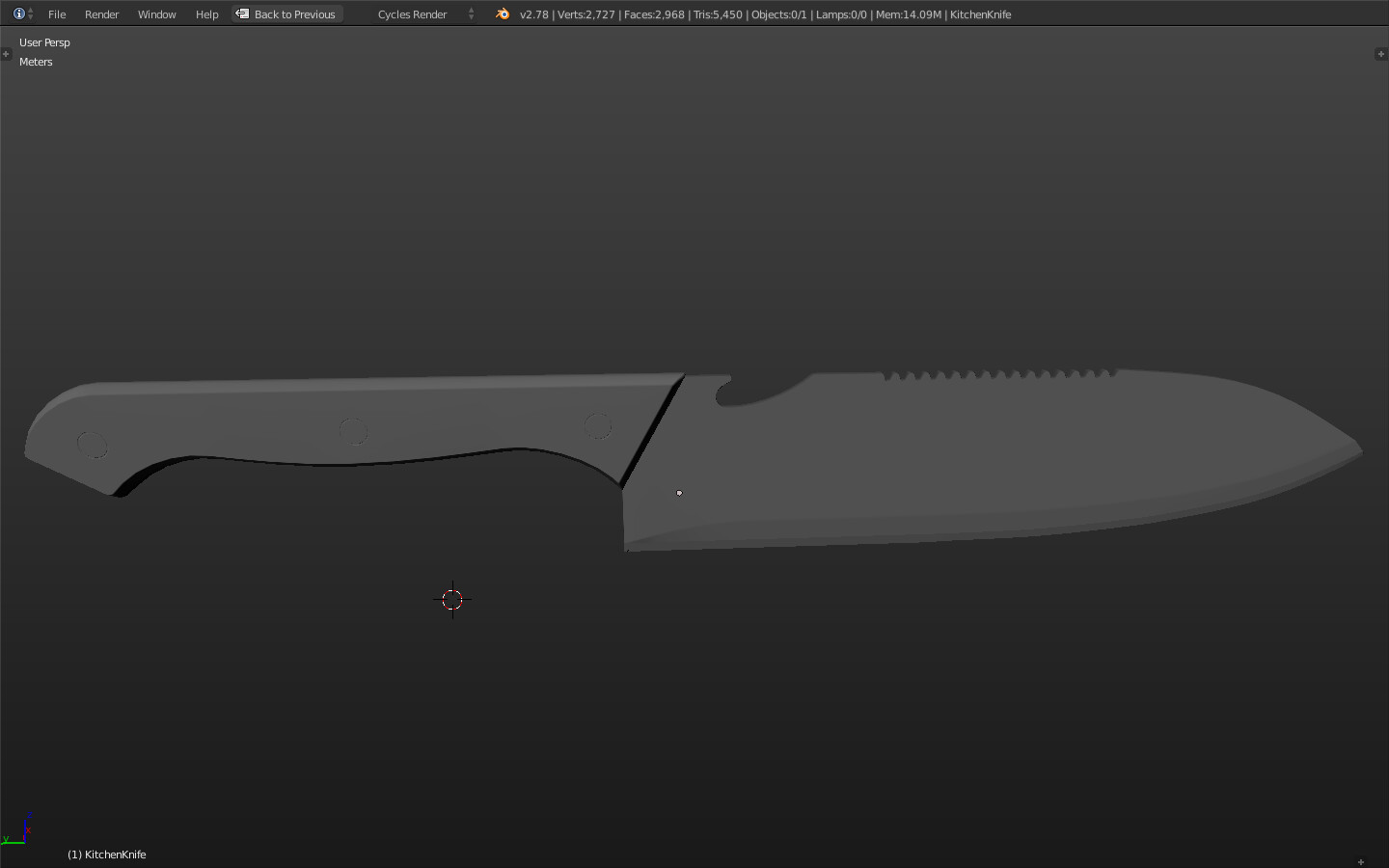Click Back to Previous button
Image resolution: width=1389 pixels, height=868 pixels.
(x=287, y=14)
